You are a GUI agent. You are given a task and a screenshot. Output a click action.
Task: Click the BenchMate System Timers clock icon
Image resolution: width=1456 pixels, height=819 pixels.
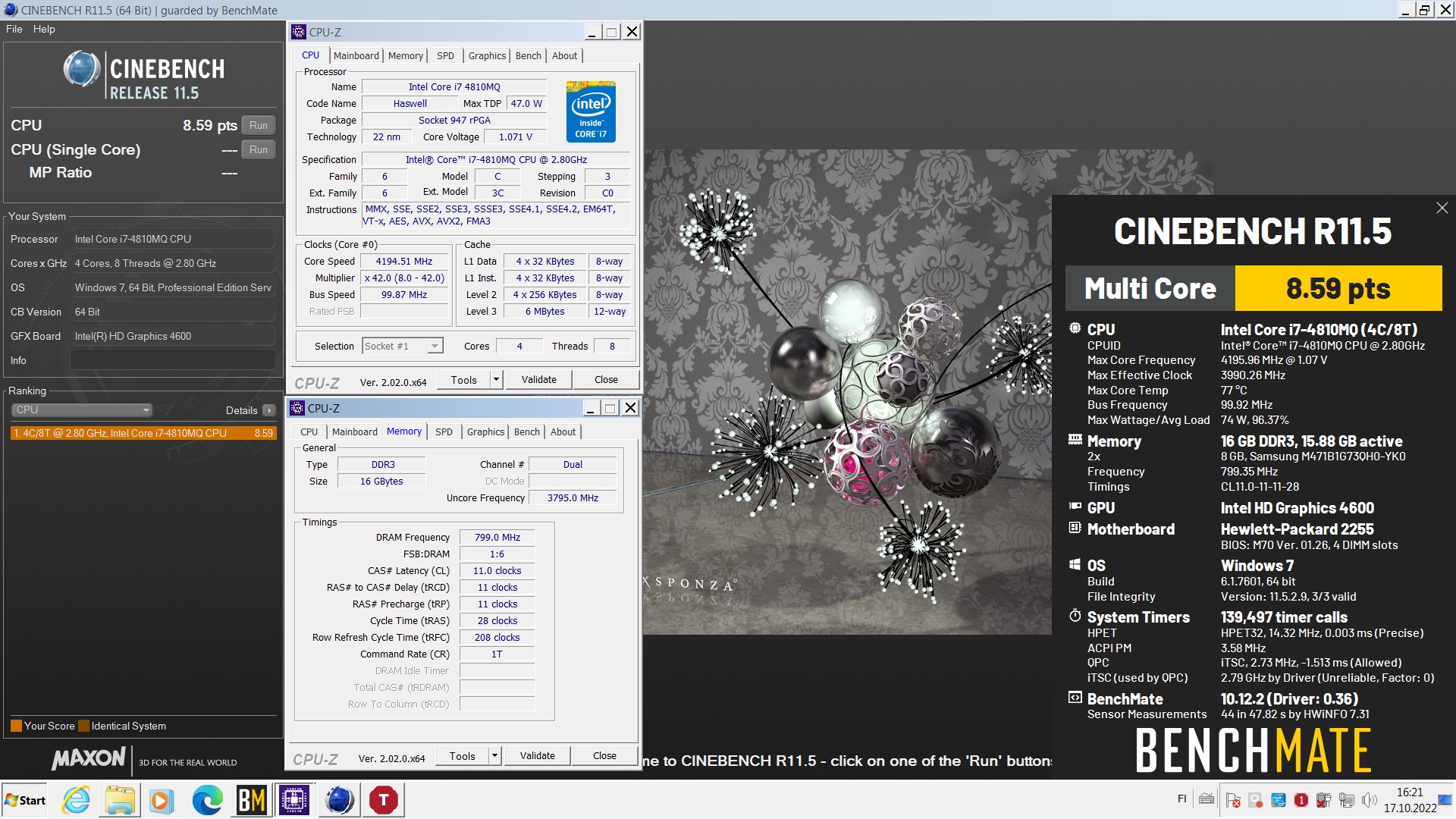click(1075, 616)
